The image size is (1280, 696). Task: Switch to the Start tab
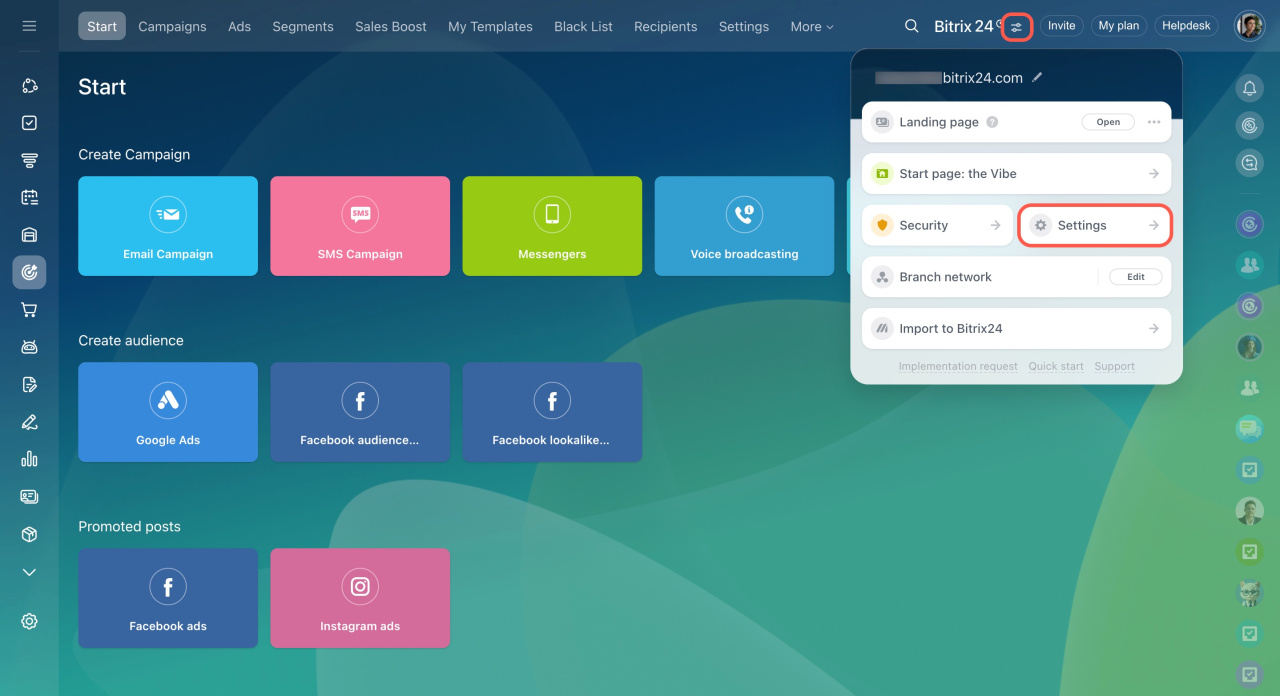pos(102,27)
